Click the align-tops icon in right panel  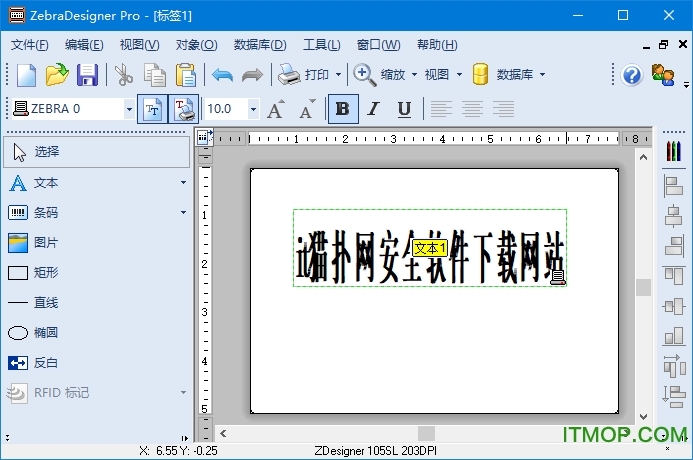pos(674,276)
